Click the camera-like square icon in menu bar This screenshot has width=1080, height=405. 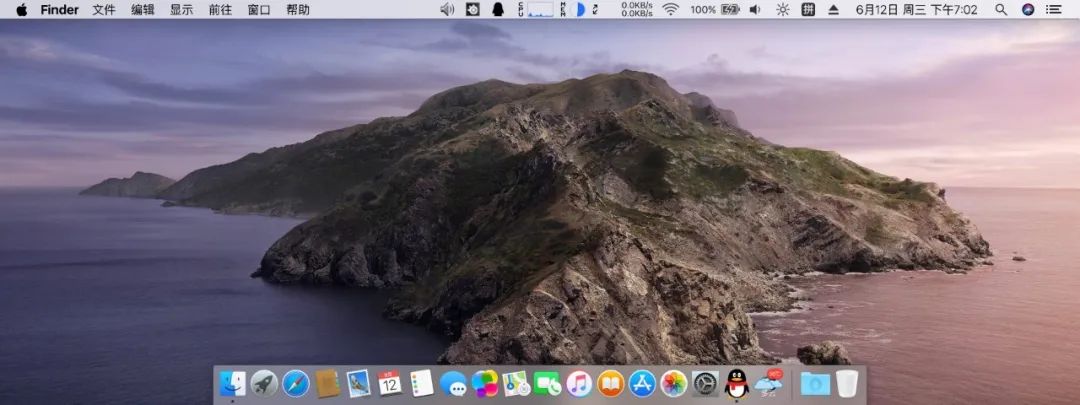[472, 10]
